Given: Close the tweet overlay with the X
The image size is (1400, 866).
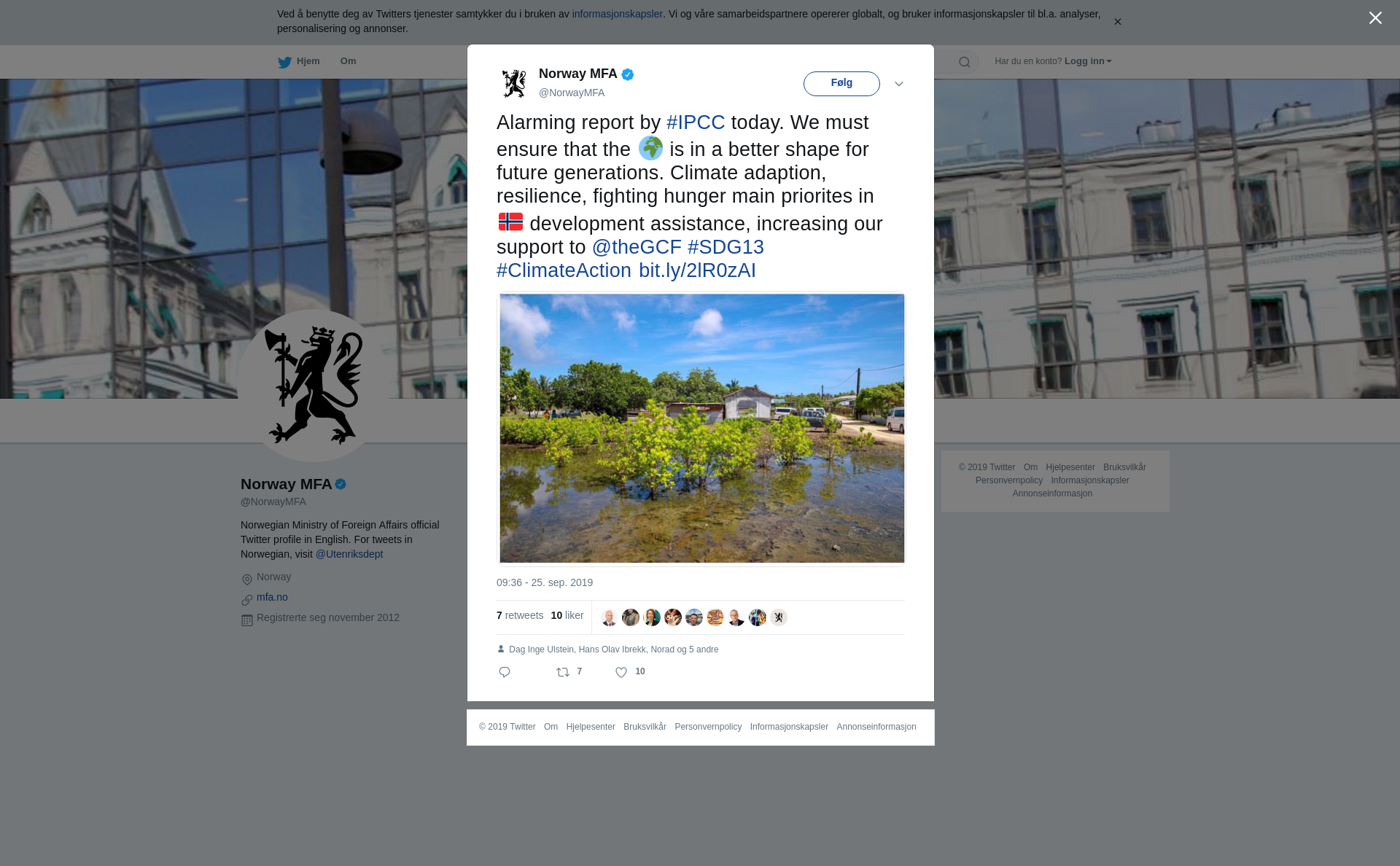Looking at the screenshot, I should pos(1375,18).
